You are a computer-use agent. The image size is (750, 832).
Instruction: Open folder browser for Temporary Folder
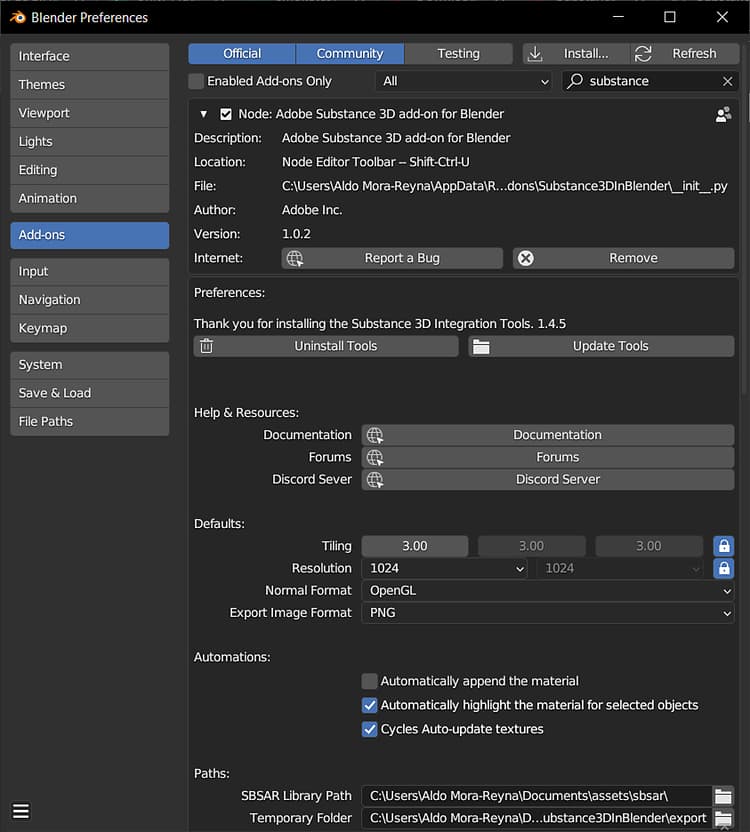(723, 818)
